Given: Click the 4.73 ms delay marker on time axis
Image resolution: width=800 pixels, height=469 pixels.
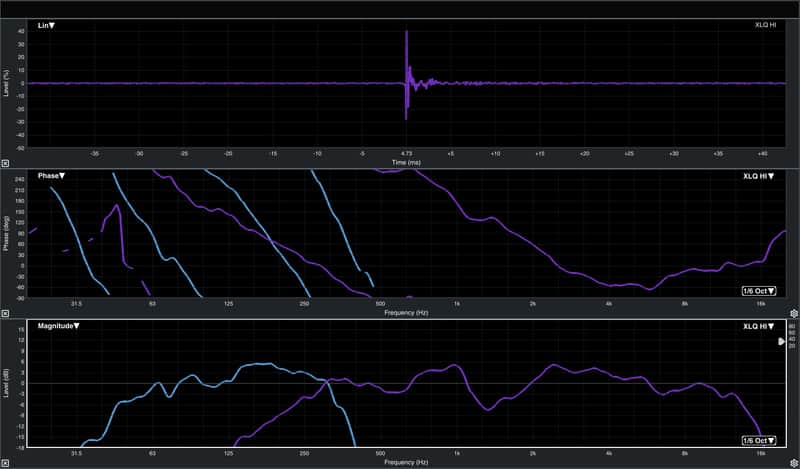Looking at the screenshot, I should coord(406,153).
